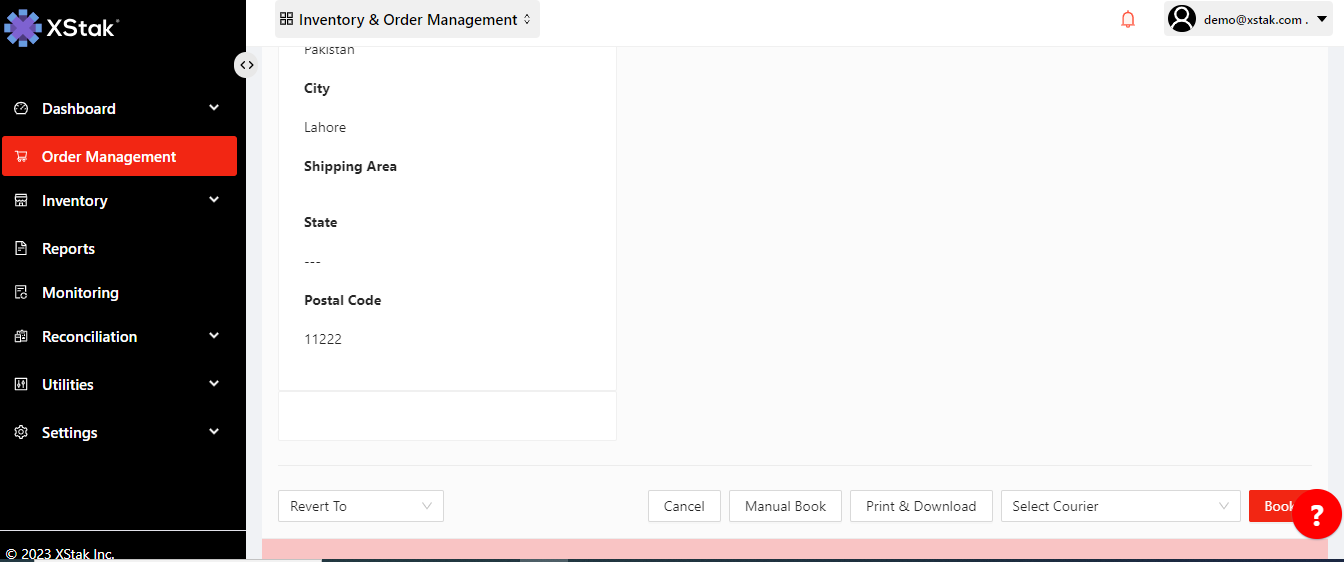1344x562 pixels.
Task: Click the Order Management cart icon
Action: (x=21, y=157)
